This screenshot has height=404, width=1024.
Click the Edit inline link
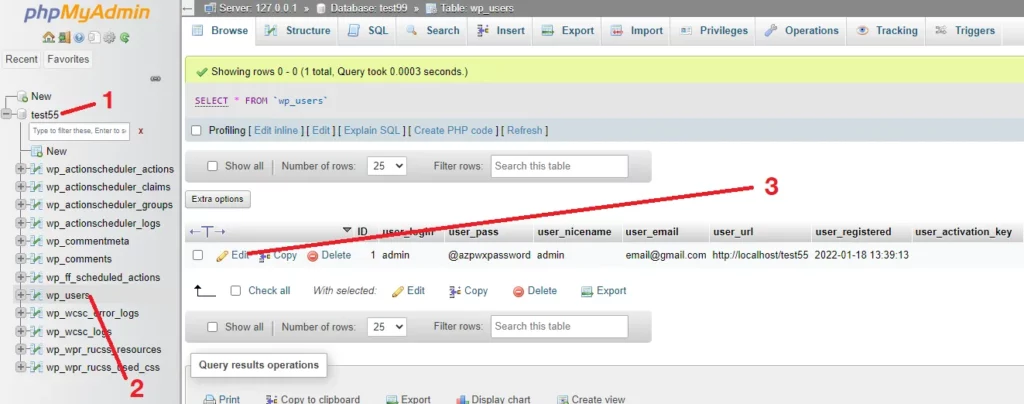click(x=276, y=131)
